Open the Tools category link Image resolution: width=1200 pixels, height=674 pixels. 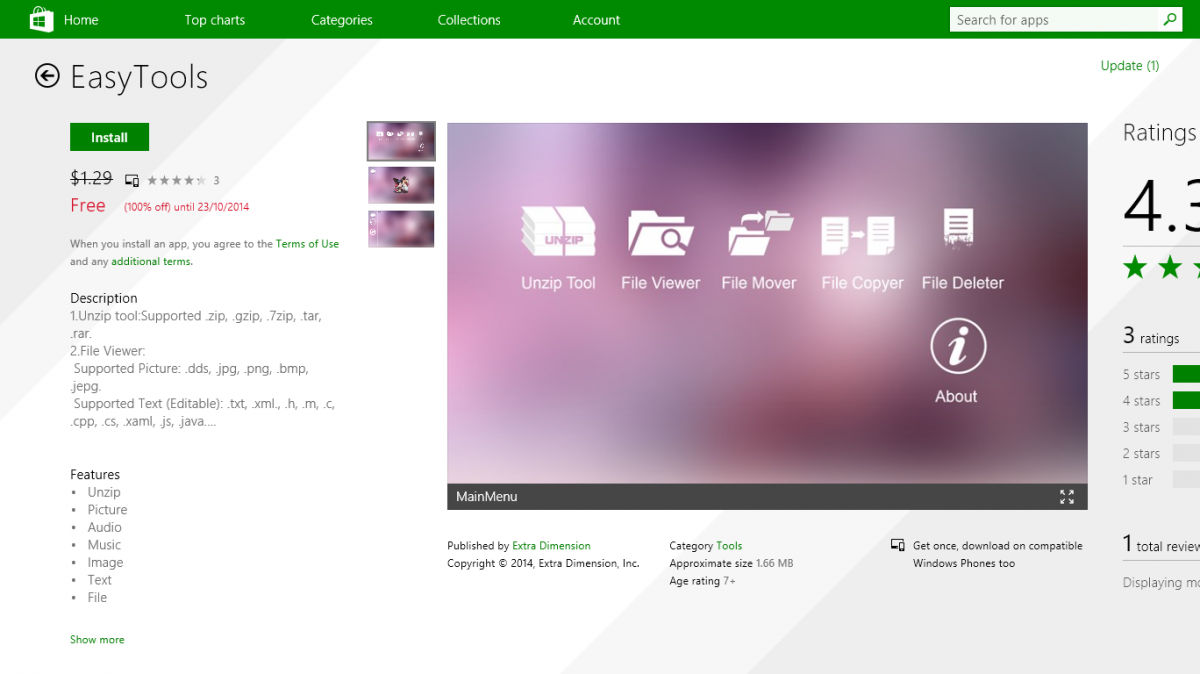point(729,546)
